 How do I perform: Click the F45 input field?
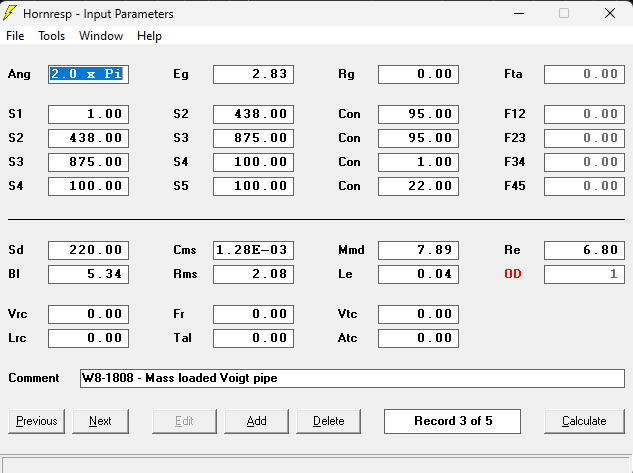(x=585, y=186)
